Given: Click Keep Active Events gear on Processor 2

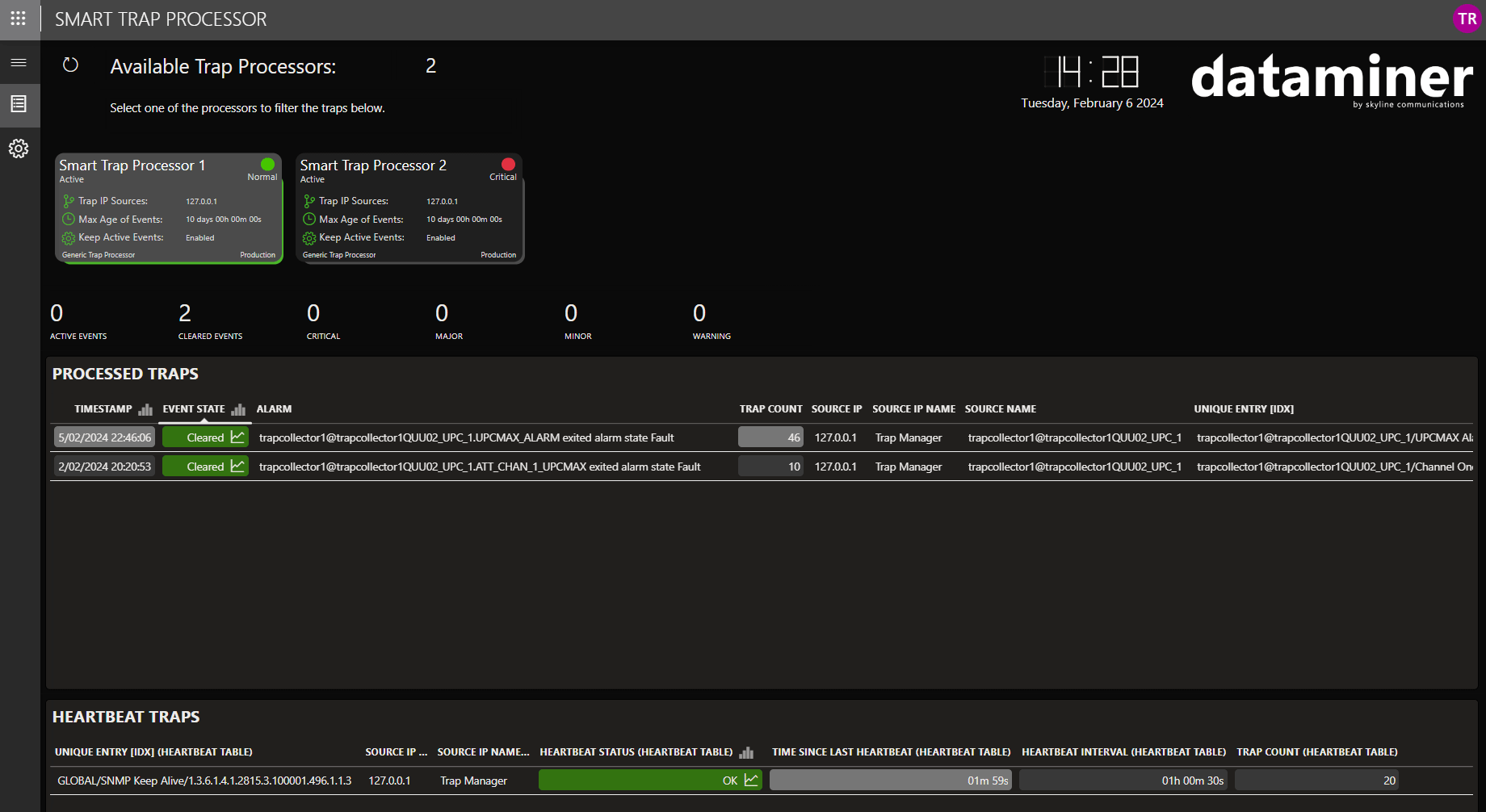Looking at the screenshot, I should click(309, 237).
